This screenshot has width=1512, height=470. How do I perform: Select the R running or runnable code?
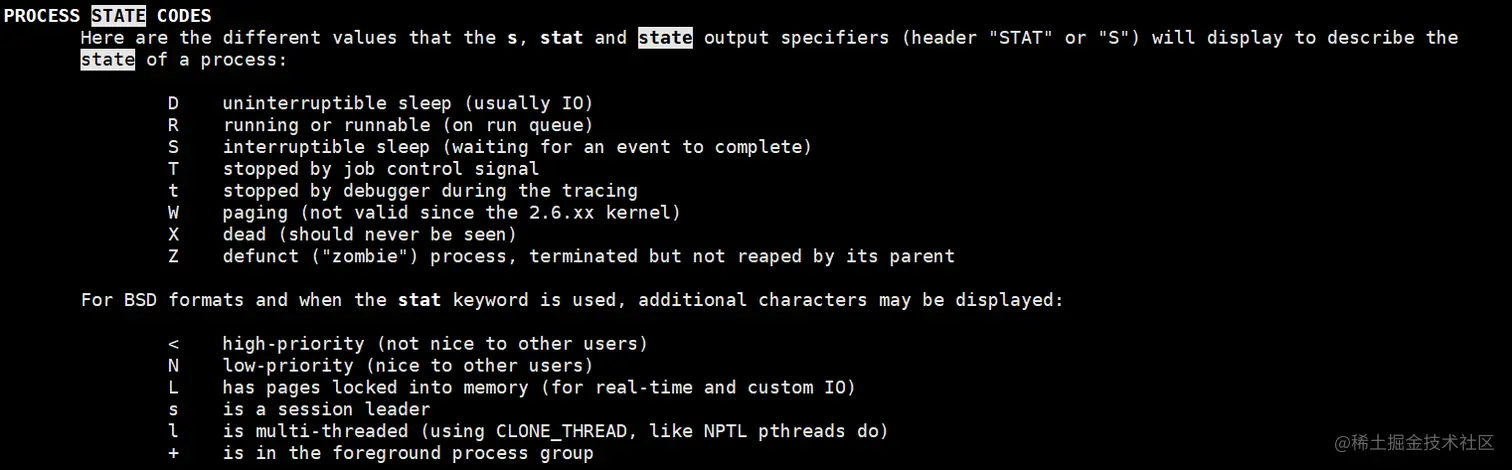coord(174,125)
